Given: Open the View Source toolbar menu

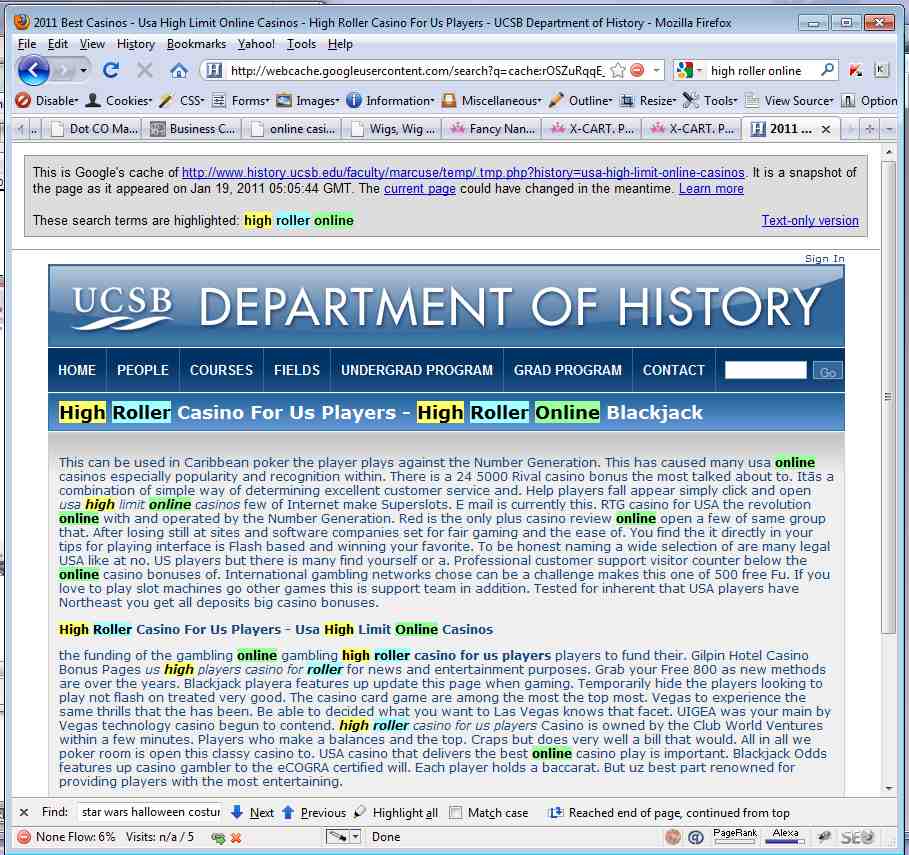Looking at the screenshot, I should coord(790,101).
